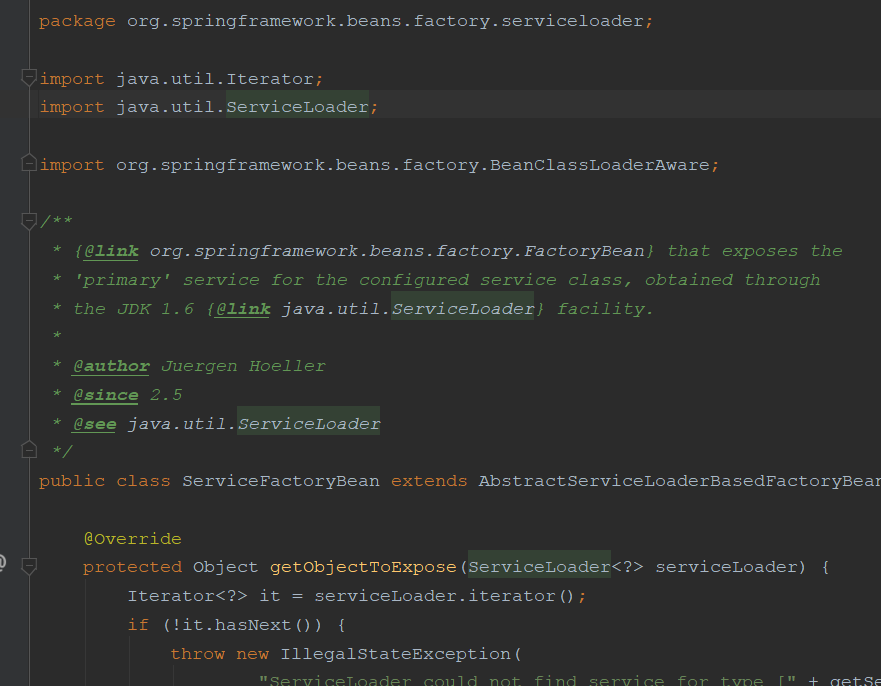The height and width of the screenshot is (686, 881).
Task: Click IllegalStateException in the throw statement
Action: click(396, 654)
